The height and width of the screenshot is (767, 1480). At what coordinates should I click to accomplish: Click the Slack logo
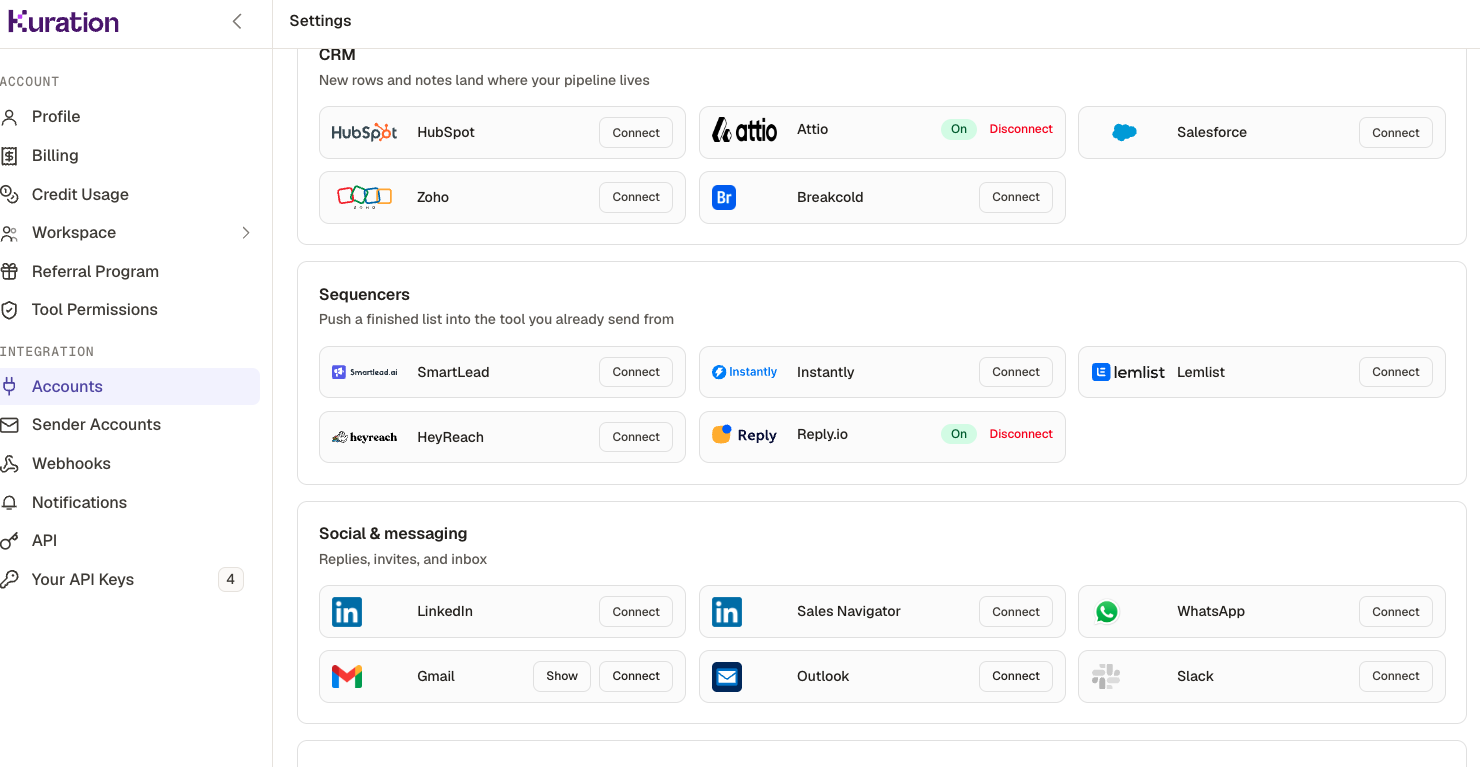point(1106,677)
